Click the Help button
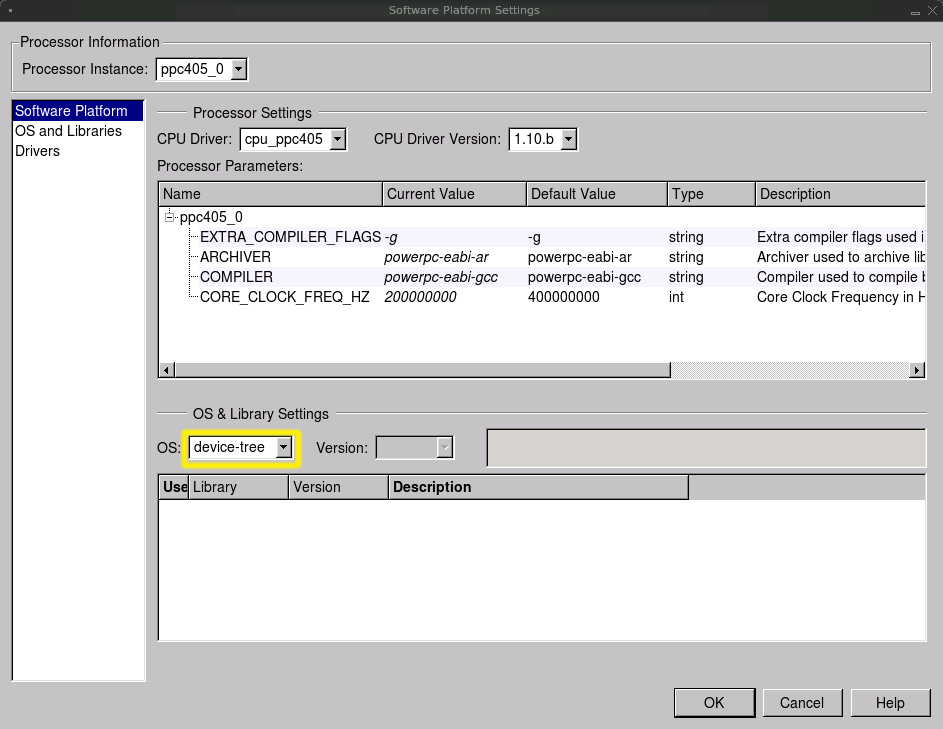Screen dimensions: 943x729 [x=890, y=703]
